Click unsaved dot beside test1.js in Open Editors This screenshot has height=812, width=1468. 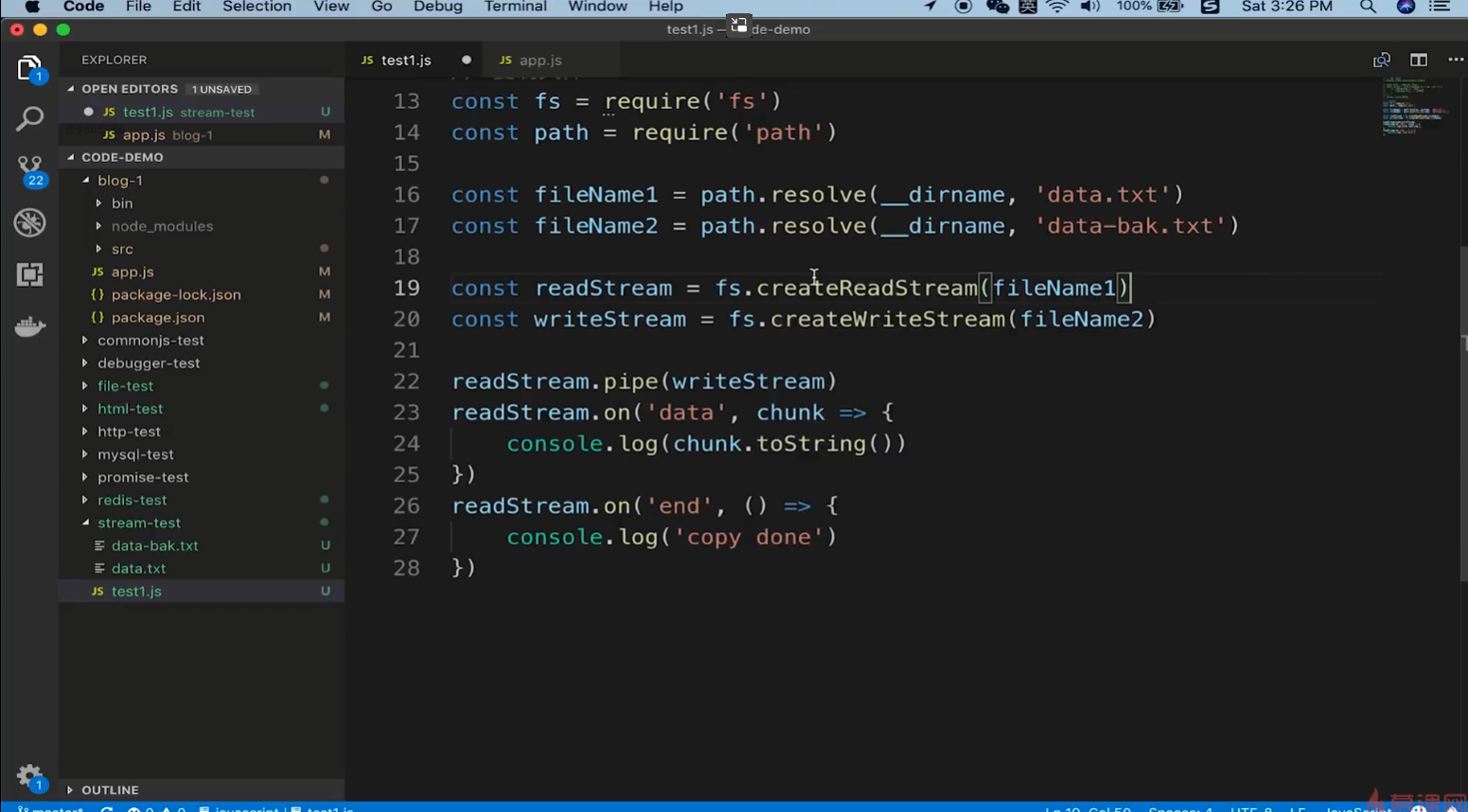click(x=88, y=112)
